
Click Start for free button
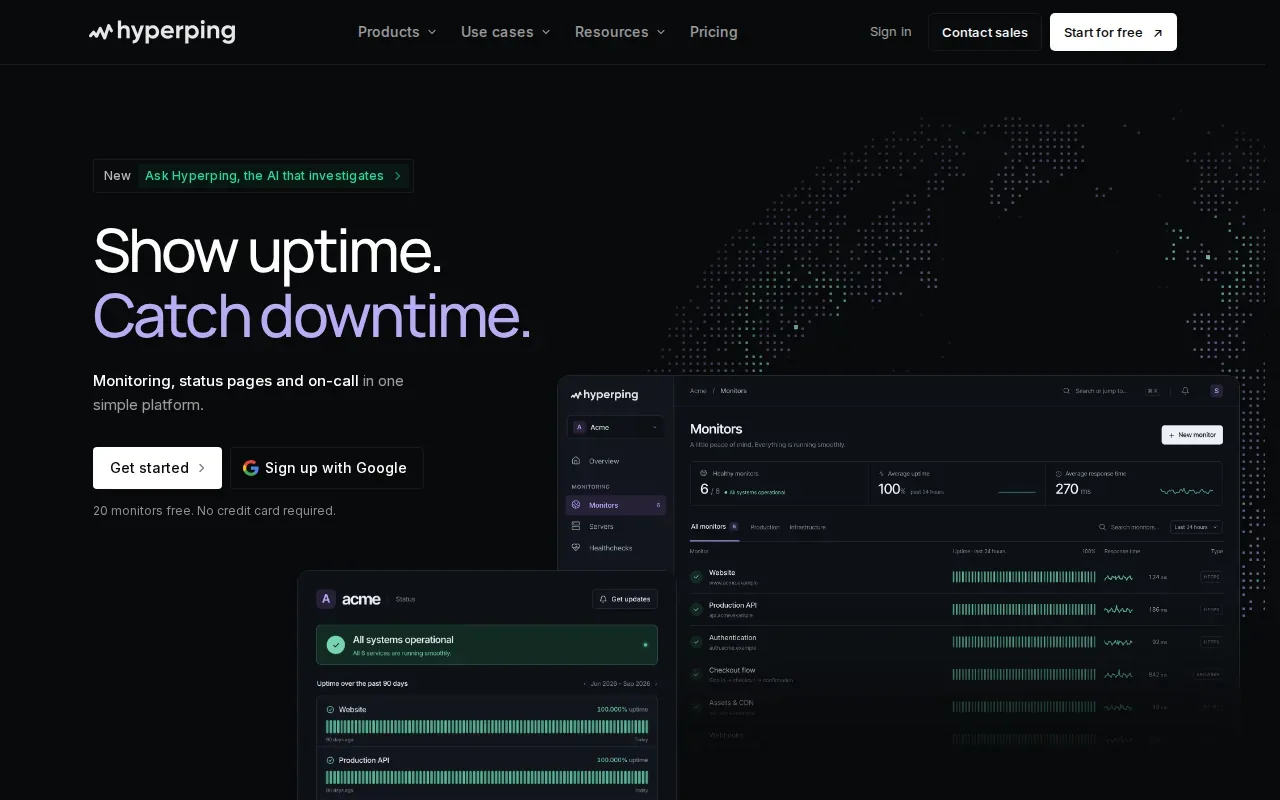point(1113,32)
